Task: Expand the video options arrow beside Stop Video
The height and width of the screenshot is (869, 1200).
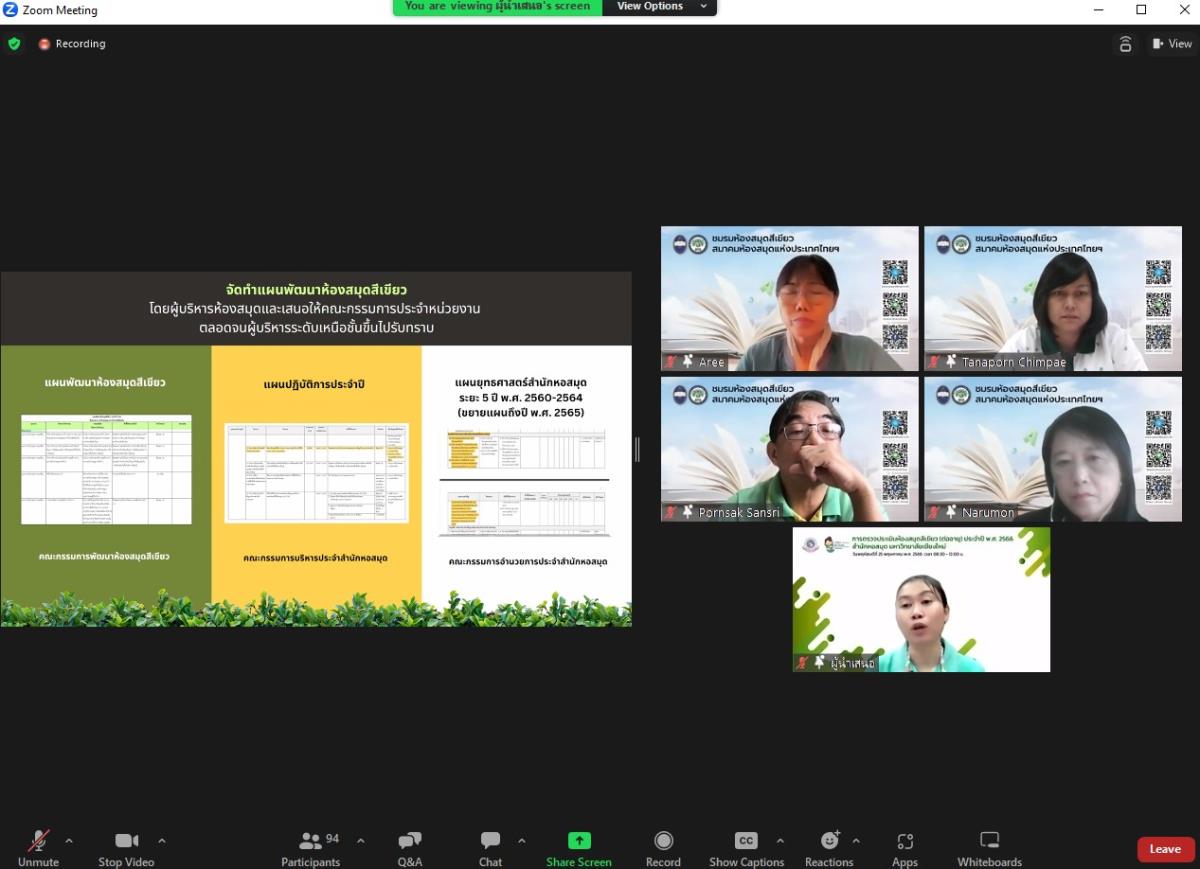Action: [162, 841]
